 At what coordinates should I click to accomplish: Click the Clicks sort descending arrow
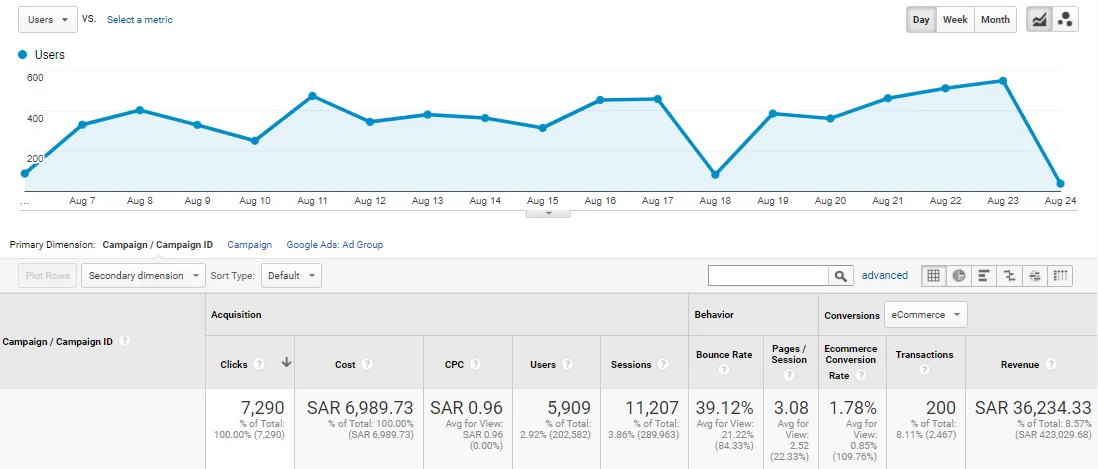click(x=286, y=363)
